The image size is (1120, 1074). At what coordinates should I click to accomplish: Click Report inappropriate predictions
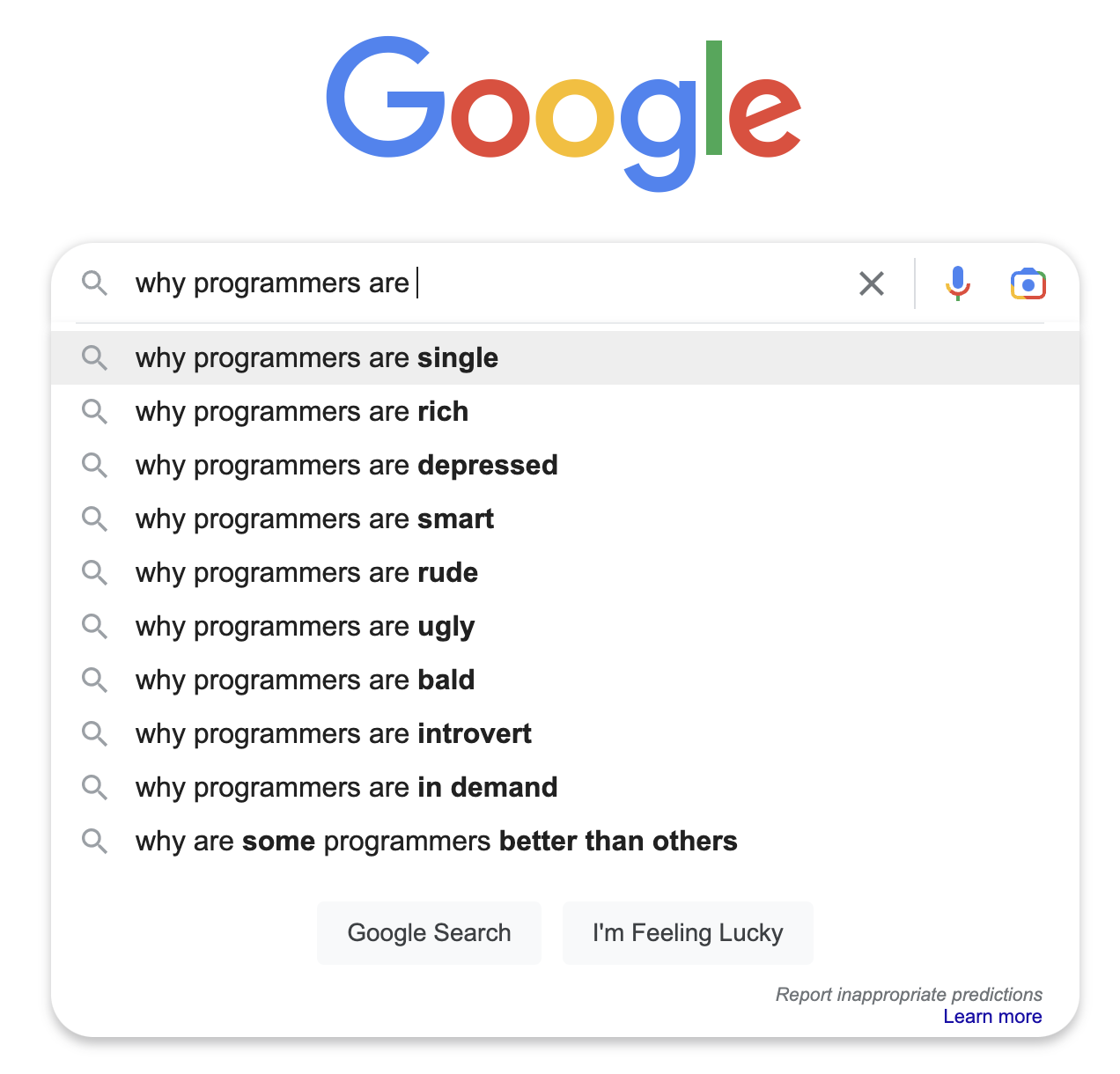coord(908,995)
